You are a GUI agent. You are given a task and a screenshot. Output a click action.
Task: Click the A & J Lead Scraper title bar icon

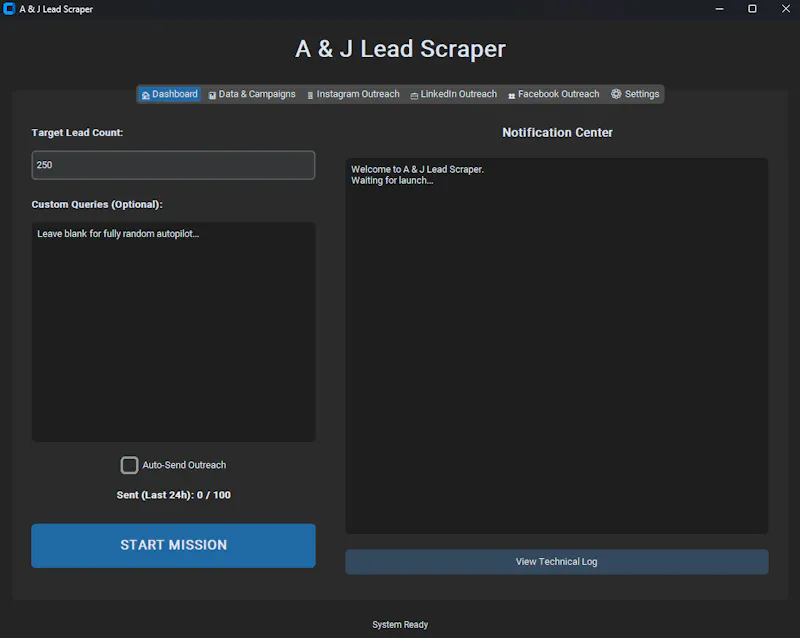pos(9,9)
